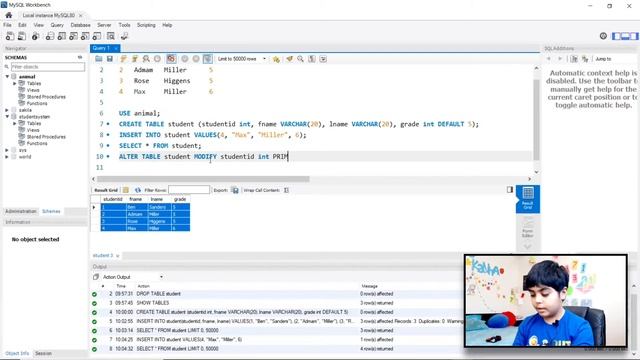
Task: Toggle continue-on-error execution button
Action: (x=171, y=59)
